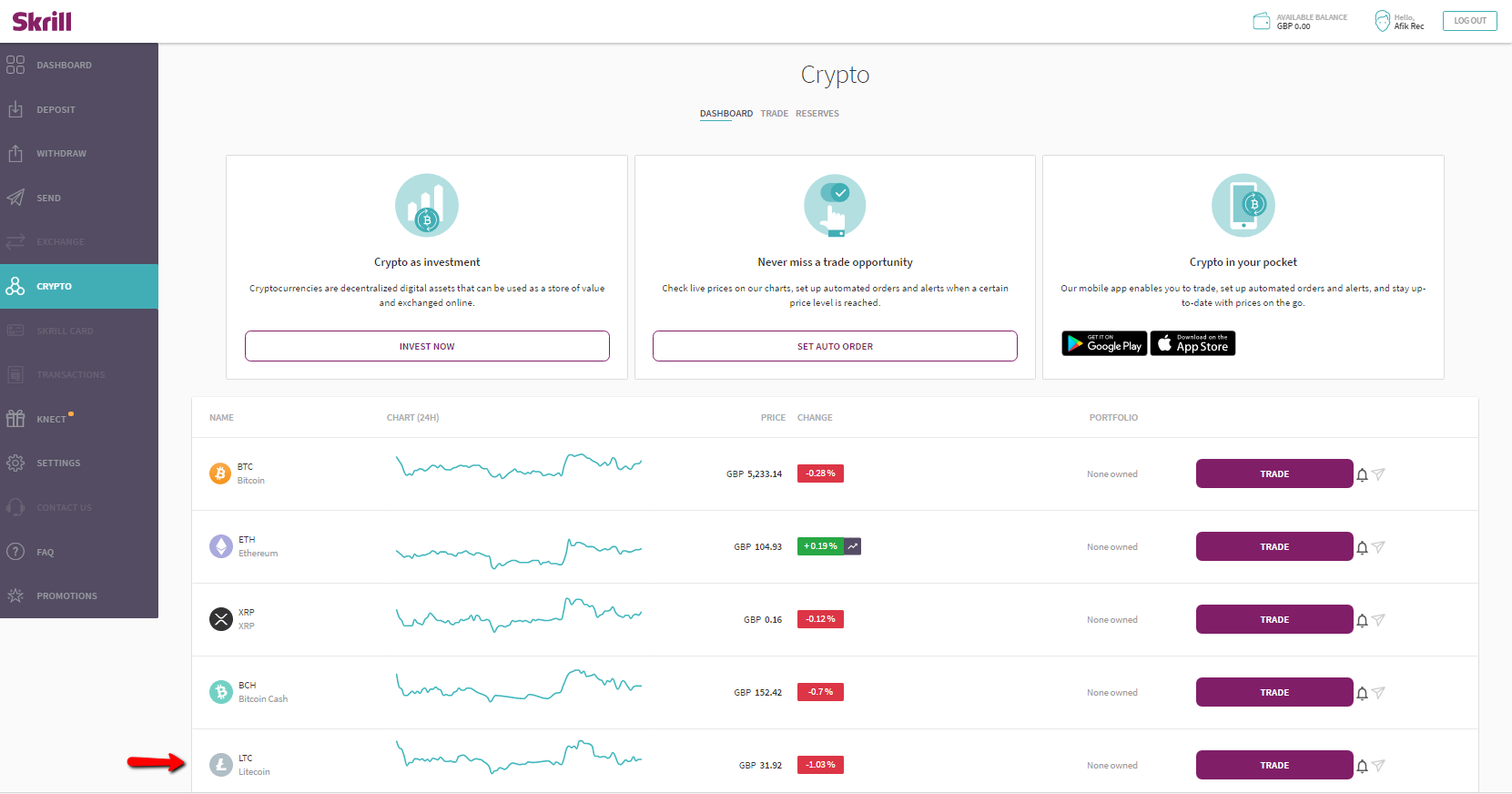Click the Litecoin coin icon
The width and height of the screenshot is (1512, 794).
point(221,765)
